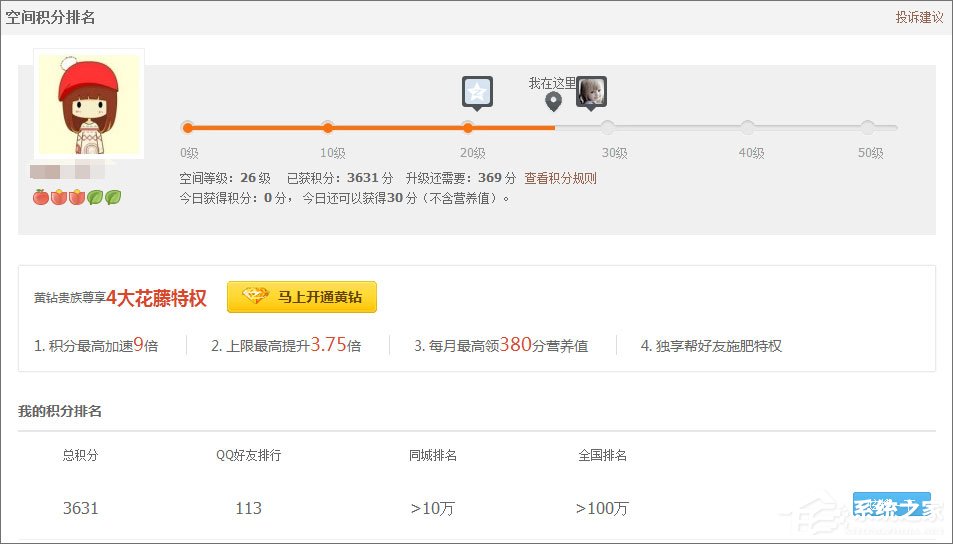Image resolution: width=953 pixels, height=544 pixels.
Task: Click the friend avatar marker near level 30
Action: [x=591, y=92]
